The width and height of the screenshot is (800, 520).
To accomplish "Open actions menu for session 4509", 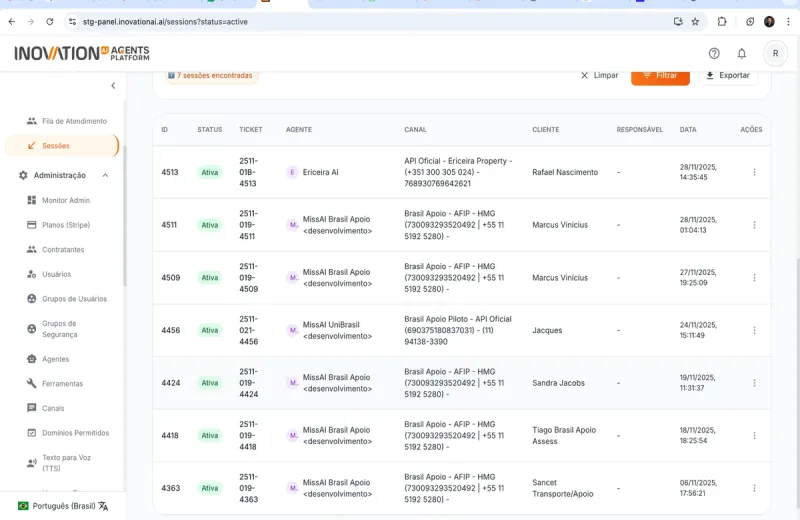I will pos(754,278).
